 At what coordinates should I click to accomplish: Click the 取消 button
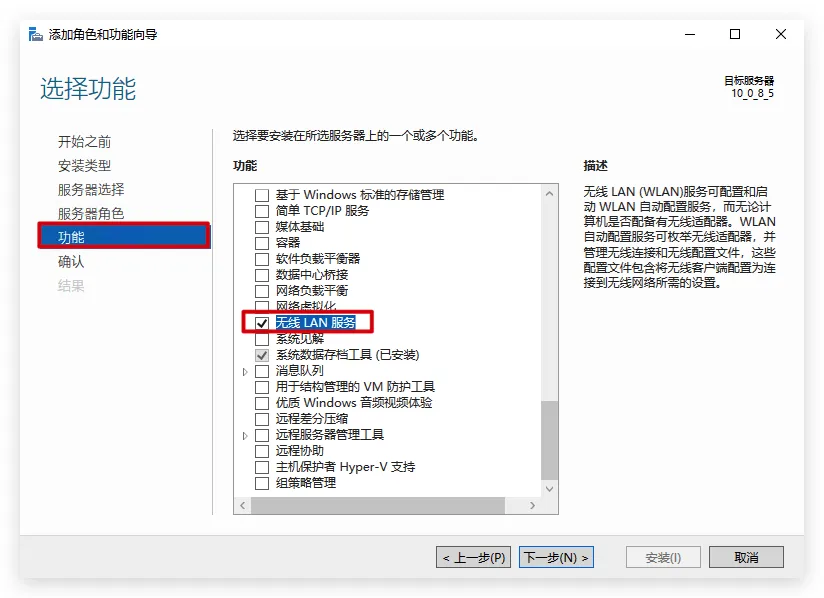pyautogui.click(x=746, y=558)
